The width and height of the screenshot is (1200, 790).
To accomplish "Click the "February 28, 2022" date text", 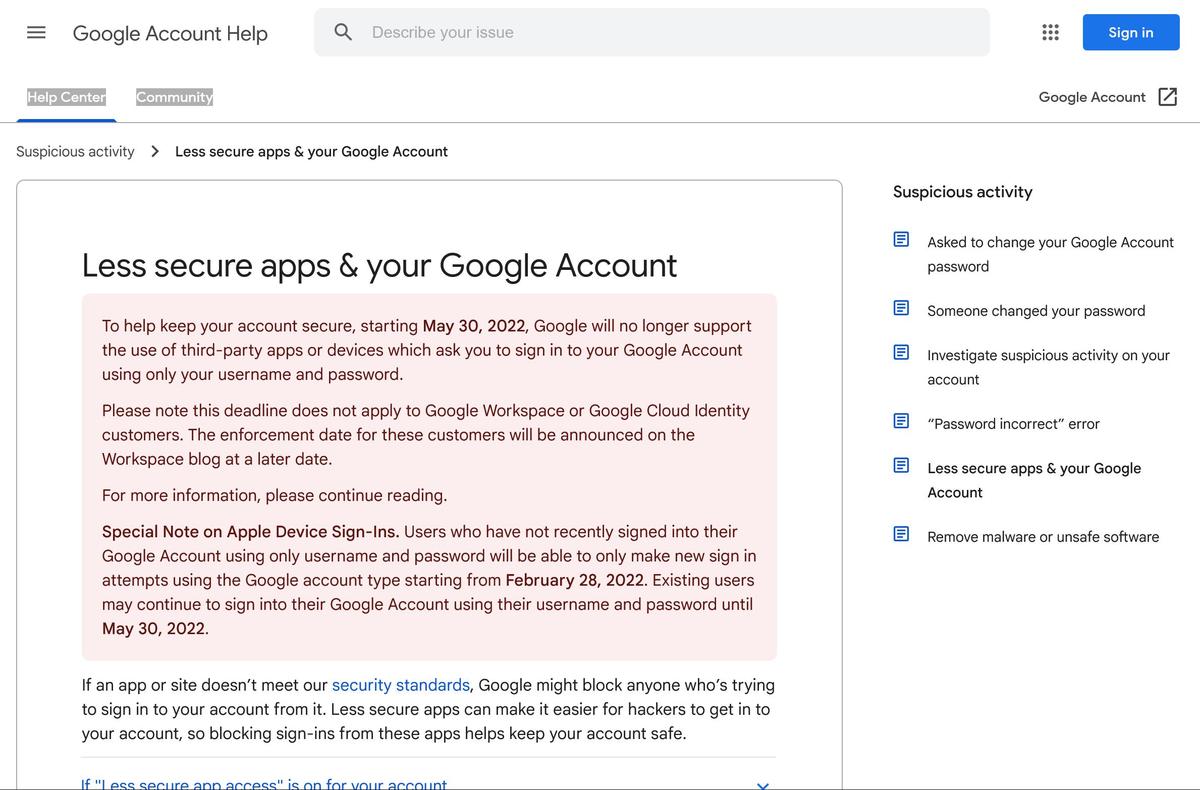I will point(576,580).
